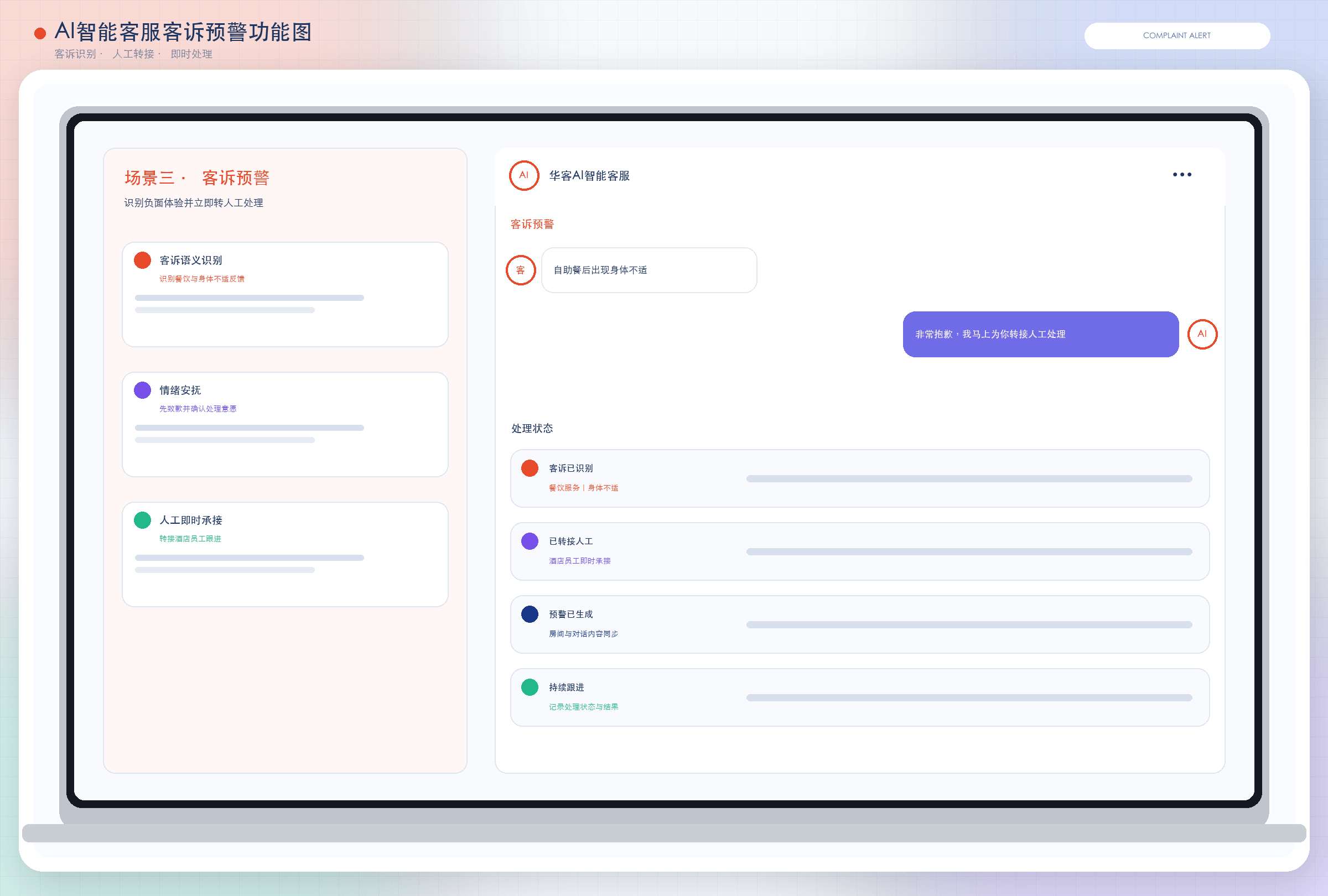Click the red 客诉预警 label above chat
Image resolution: width=1328 pixels, height=896 pixels.
[532, 224]
